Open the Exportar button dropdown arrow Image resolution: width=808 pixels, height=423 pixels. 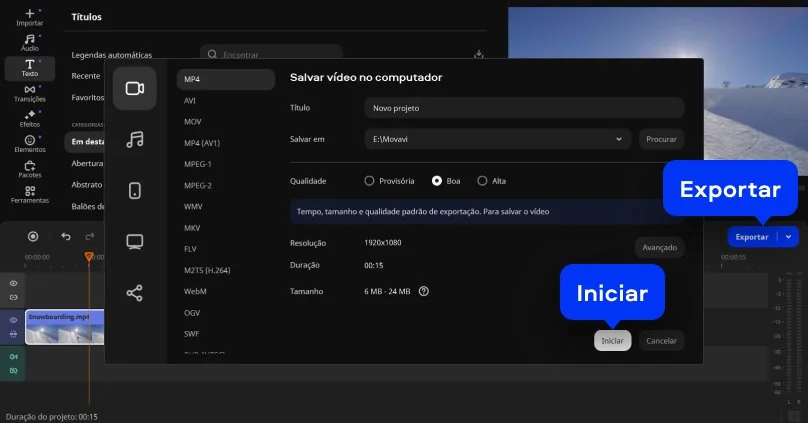(789, 237)
